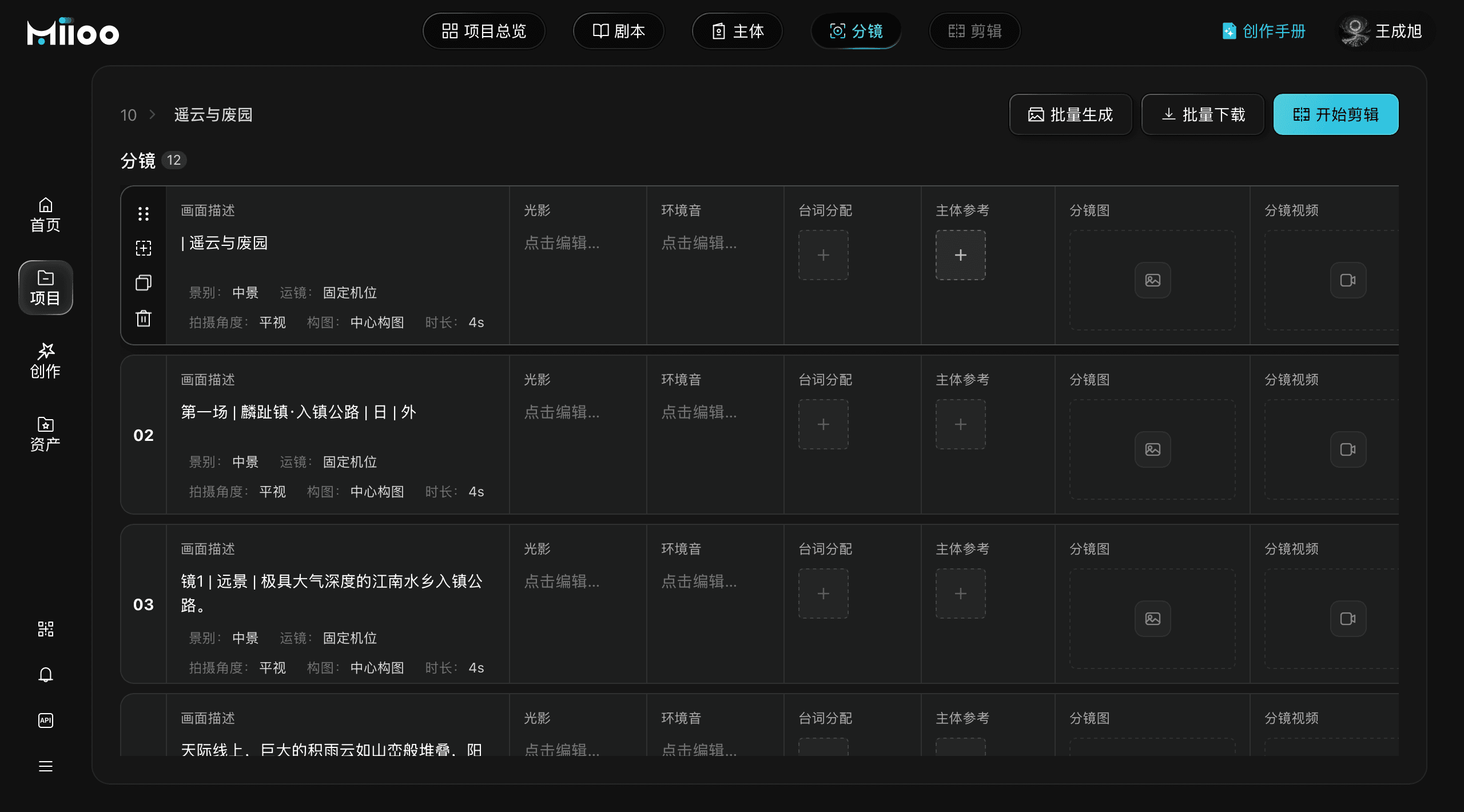Add subject reference in the 遥云与废园 row
This screenshot has height=812, width=1464.
[x=961, y=255]
